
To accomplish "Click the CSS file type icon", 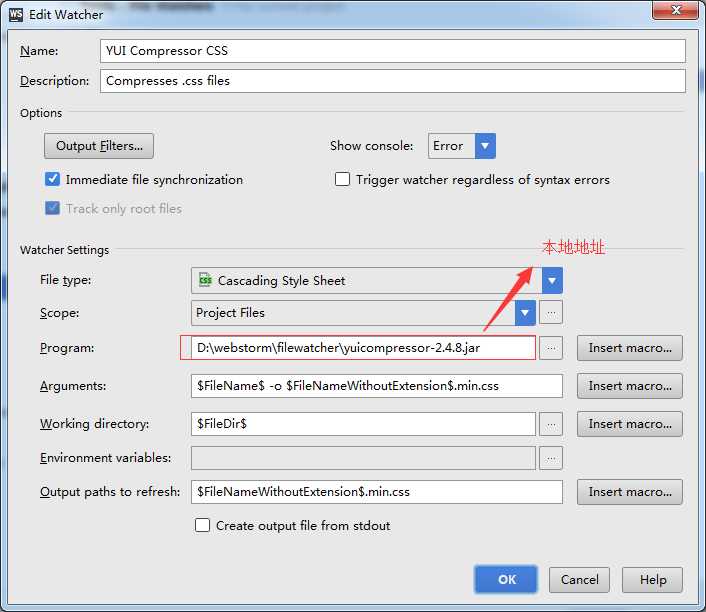I will 205,280.
